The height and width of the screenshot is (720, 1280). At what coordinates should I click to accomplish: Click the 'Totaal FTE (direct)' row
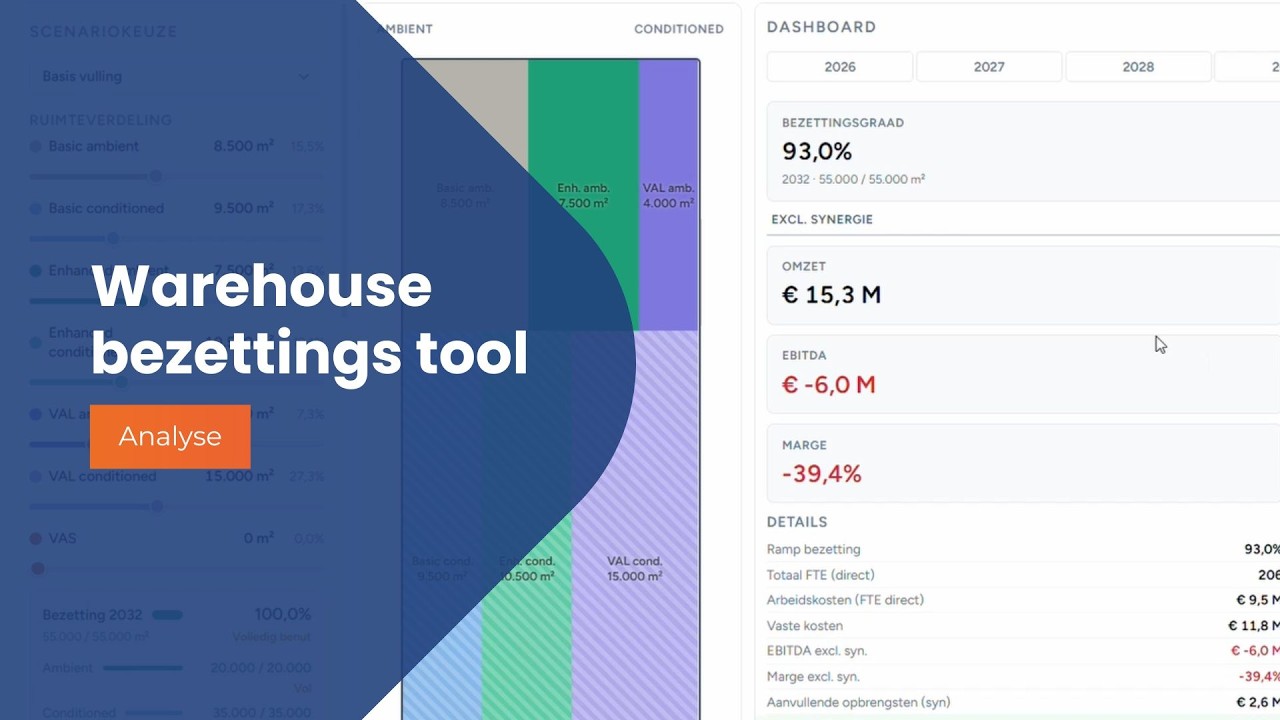pyautogui.click(x=1023, y=575)
